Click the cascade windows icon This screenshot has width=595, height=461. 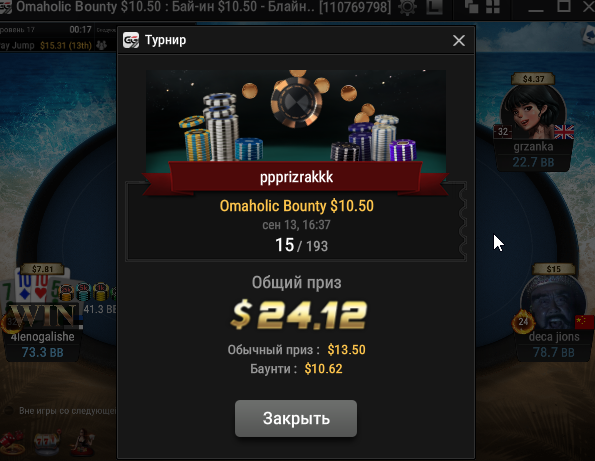471,6
